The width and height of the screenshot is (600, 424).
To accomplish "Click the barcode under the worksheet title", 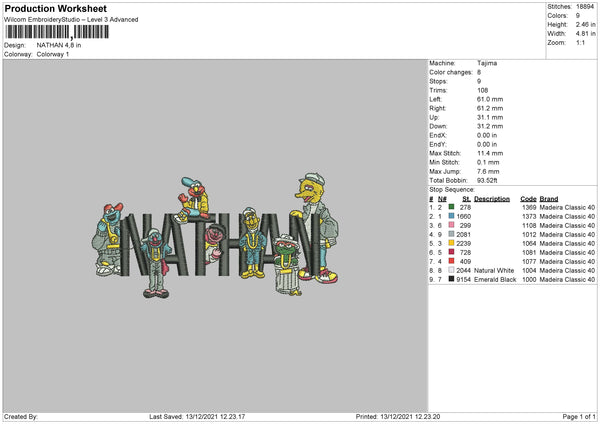I will 57,32.
